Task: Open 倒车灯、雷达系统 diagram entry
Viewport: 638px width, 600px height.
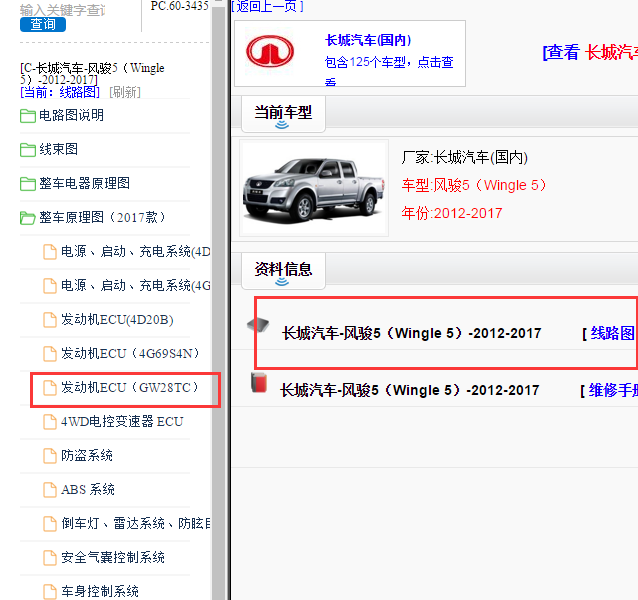Action: coord(135,524)
